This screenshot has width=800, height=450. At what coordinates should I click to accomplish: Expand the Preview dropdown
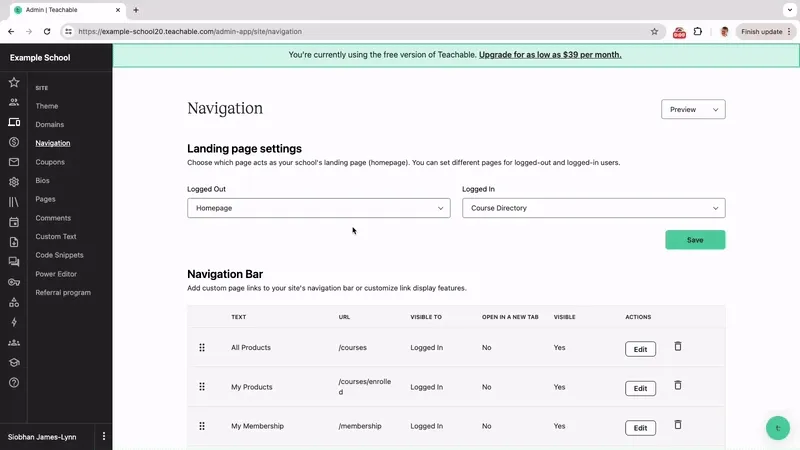click(693, 109)
